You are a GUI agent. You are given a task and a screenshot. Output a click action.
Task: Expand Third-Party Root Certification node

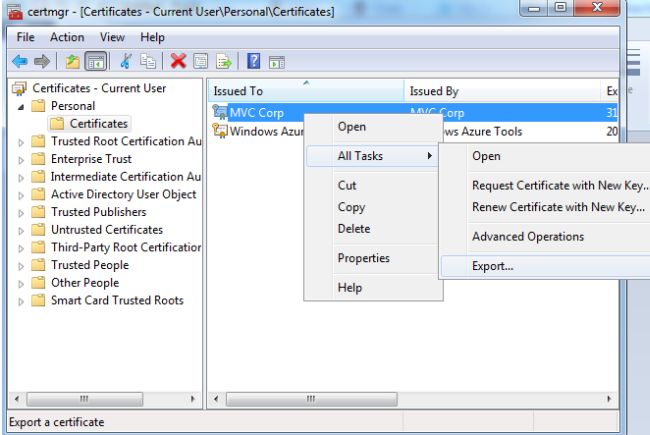(x=21, y=248)
